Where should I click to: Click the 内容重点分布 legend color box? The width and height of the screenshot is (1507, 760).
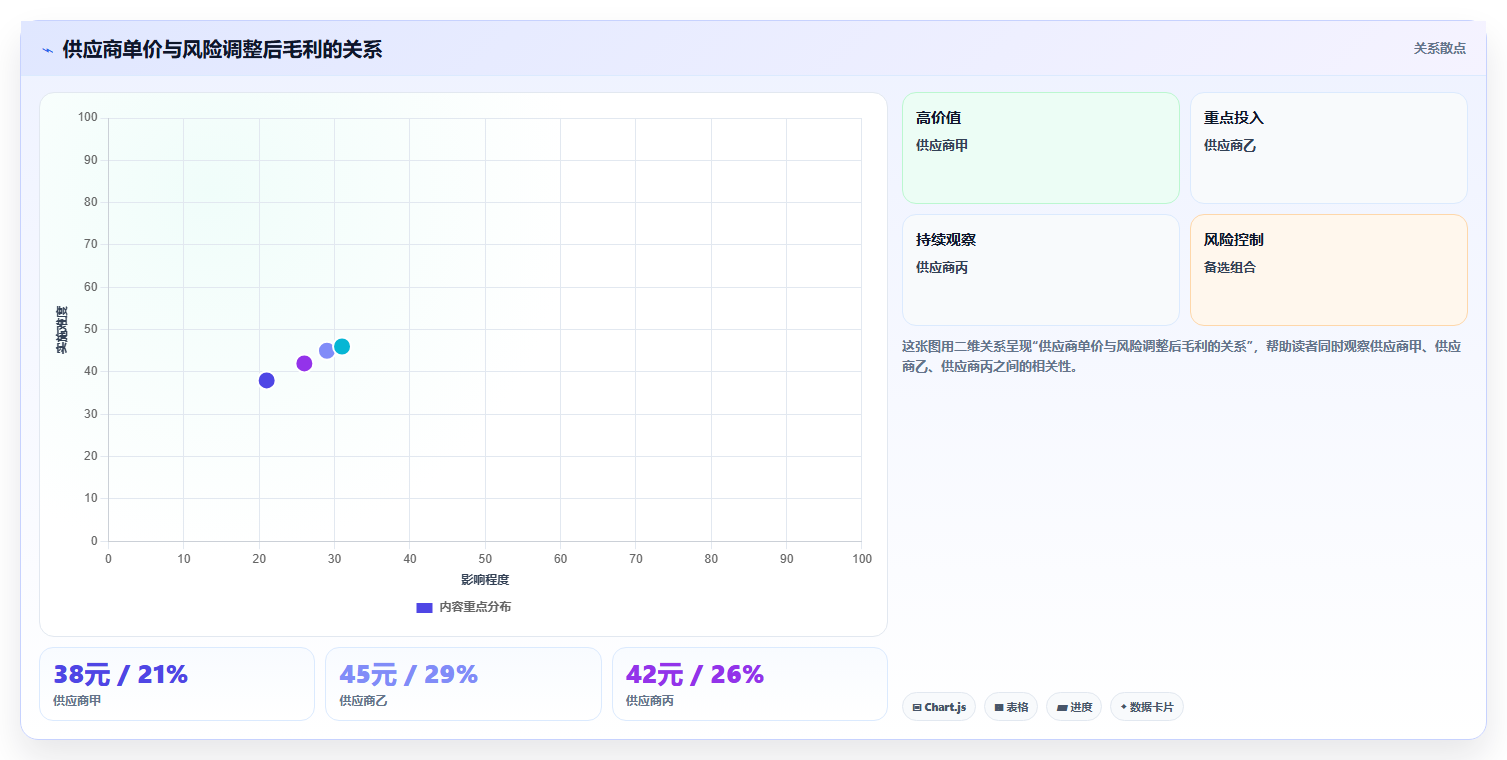pos(424,607)
